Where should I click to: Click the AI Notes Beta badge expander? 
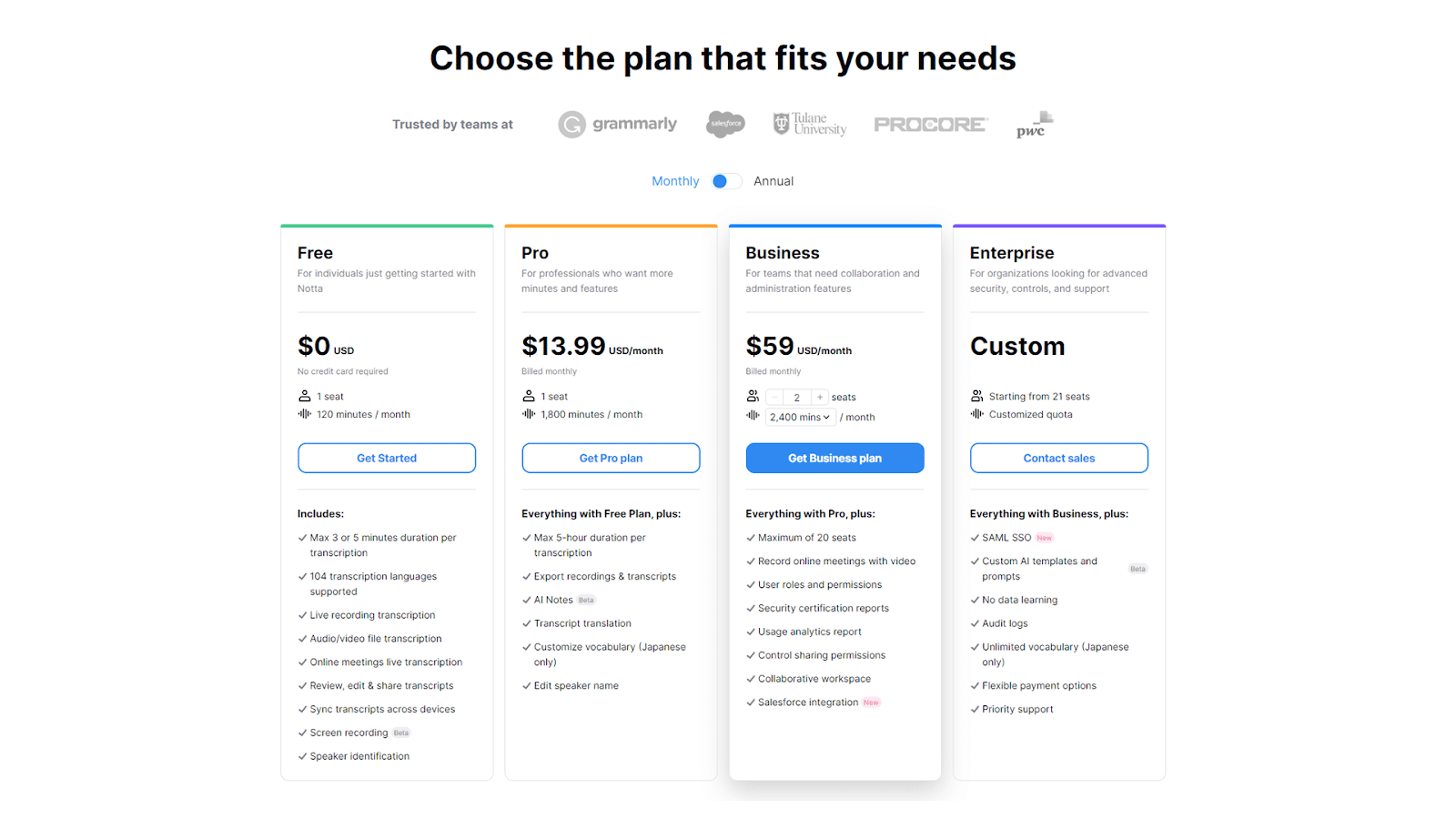tap(585, 600)
